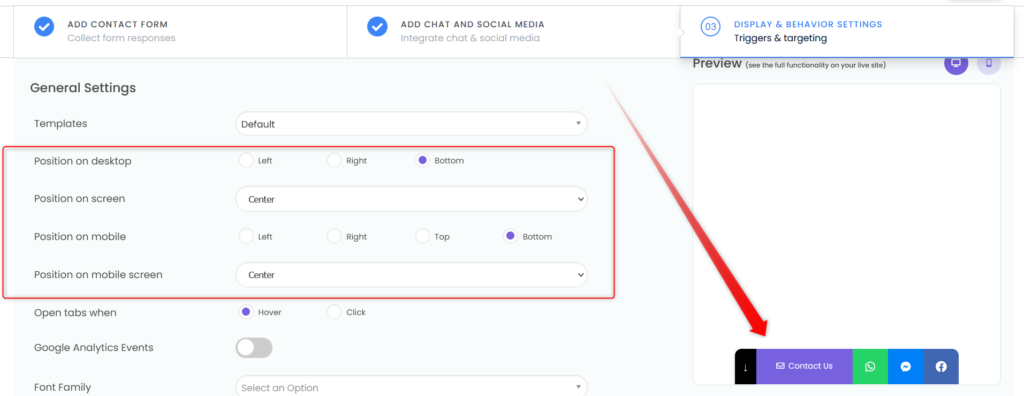This screenshot has height=396, width=1024.
Task: Select Left for Position on desktop
Action: 246,160
